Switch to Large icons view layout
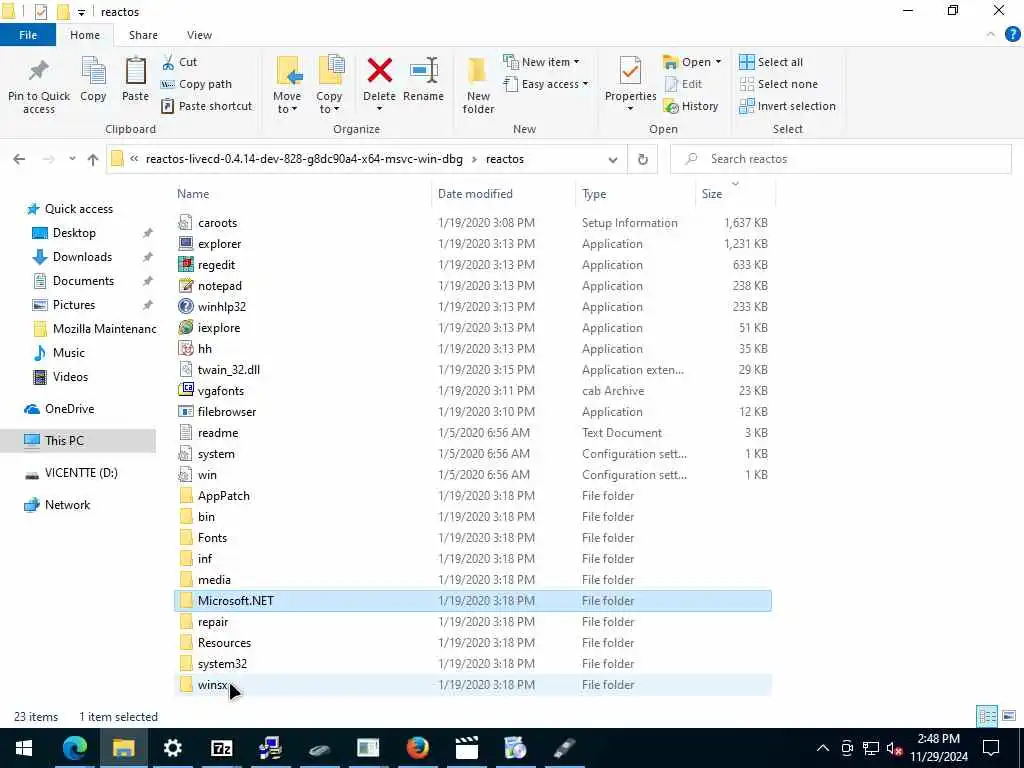Screen dimensions: 1024x768 click(x=1009, y=716)
